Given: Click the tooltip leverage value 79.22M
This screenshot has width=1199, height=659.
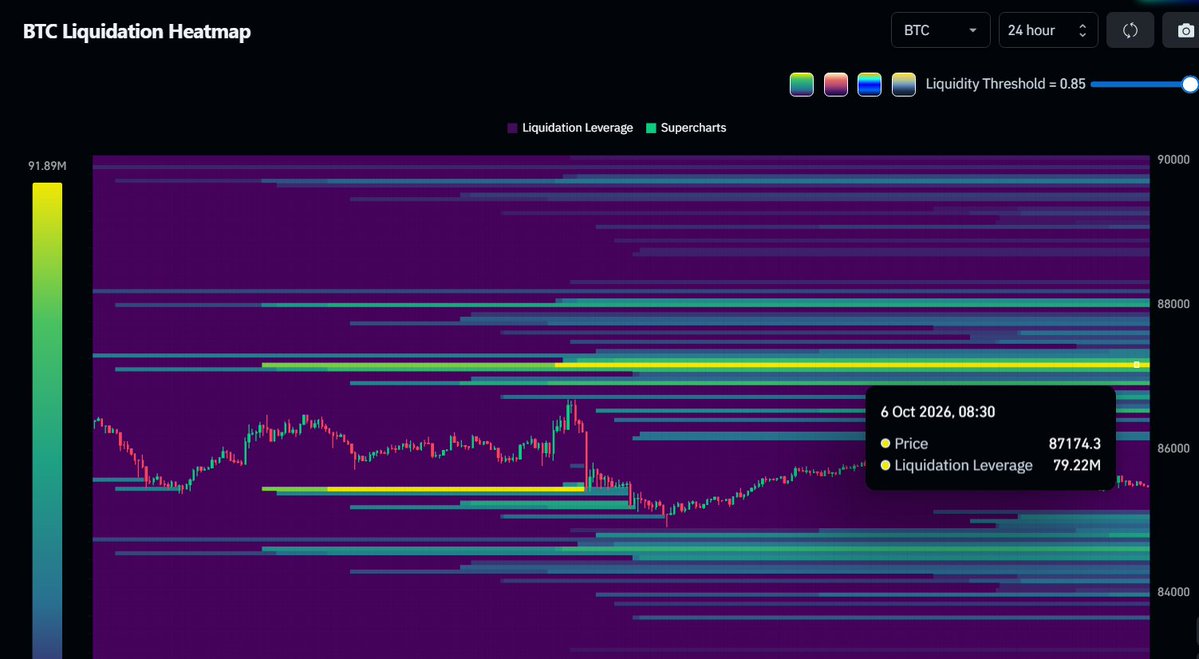Looking at the screenshot, I should pyautogui.click(x=1077, y=465).
